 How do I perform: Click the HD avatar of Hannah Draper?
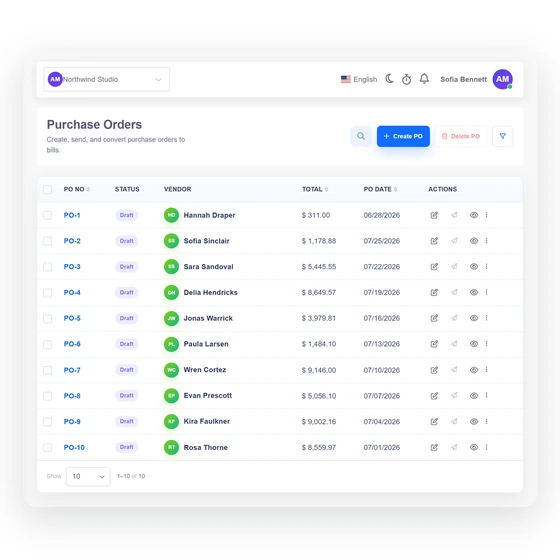[x=171, y=215]
